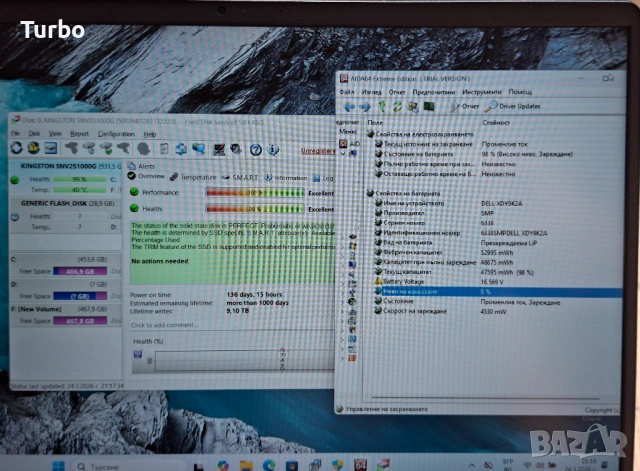Open Помощ menu in AIDA64
Screen dimensions: 640x471
tap(520, 92)
